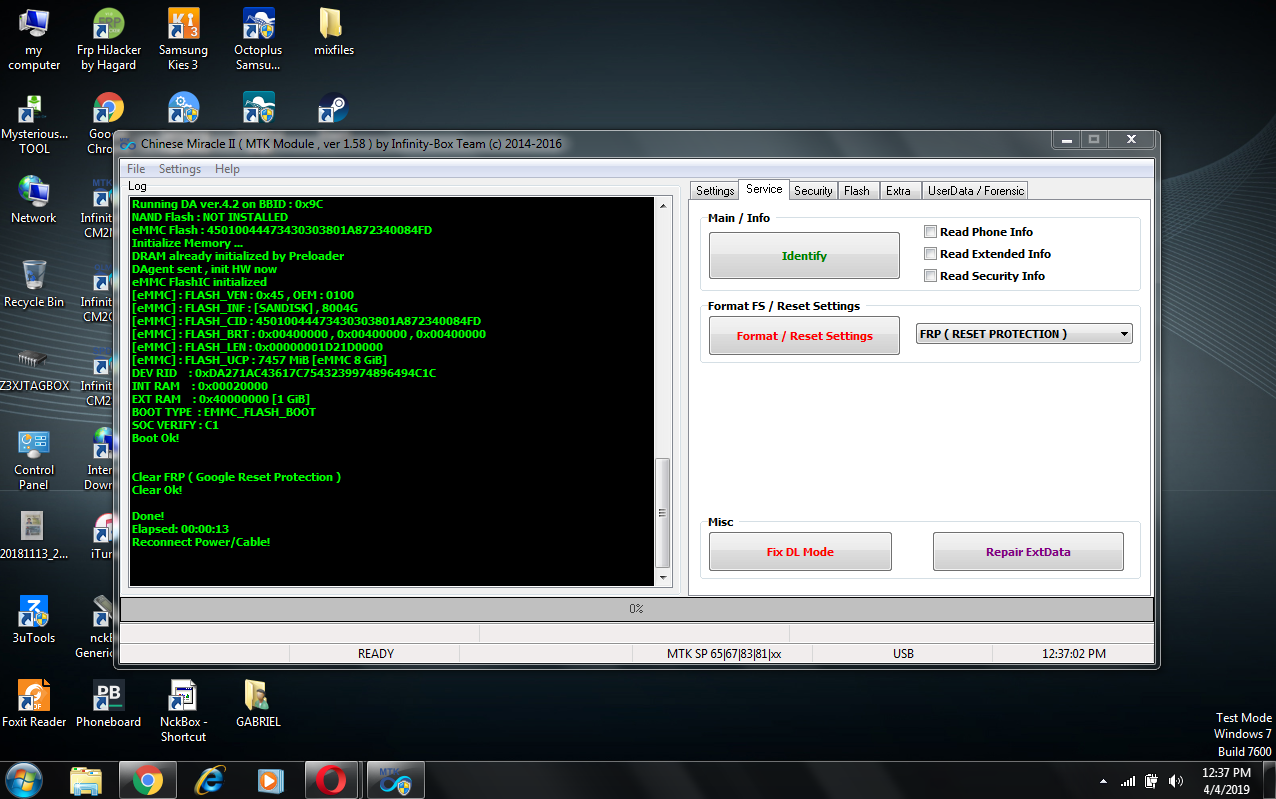Open Google Chrome from the taskbar
The height and width of the screenshot is (799, 1276).
(148, 779)
